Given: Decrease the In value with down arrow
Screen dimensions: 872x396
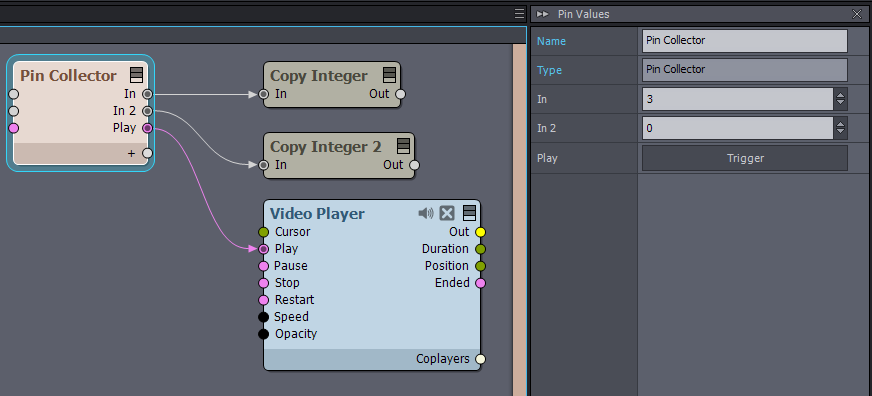Looking at the screenshot, I should point(840,103).
